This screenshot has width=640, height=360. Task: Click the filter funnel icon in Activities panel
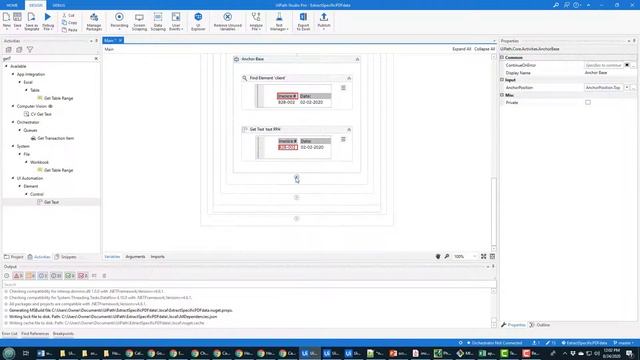[x=30, y=49]
